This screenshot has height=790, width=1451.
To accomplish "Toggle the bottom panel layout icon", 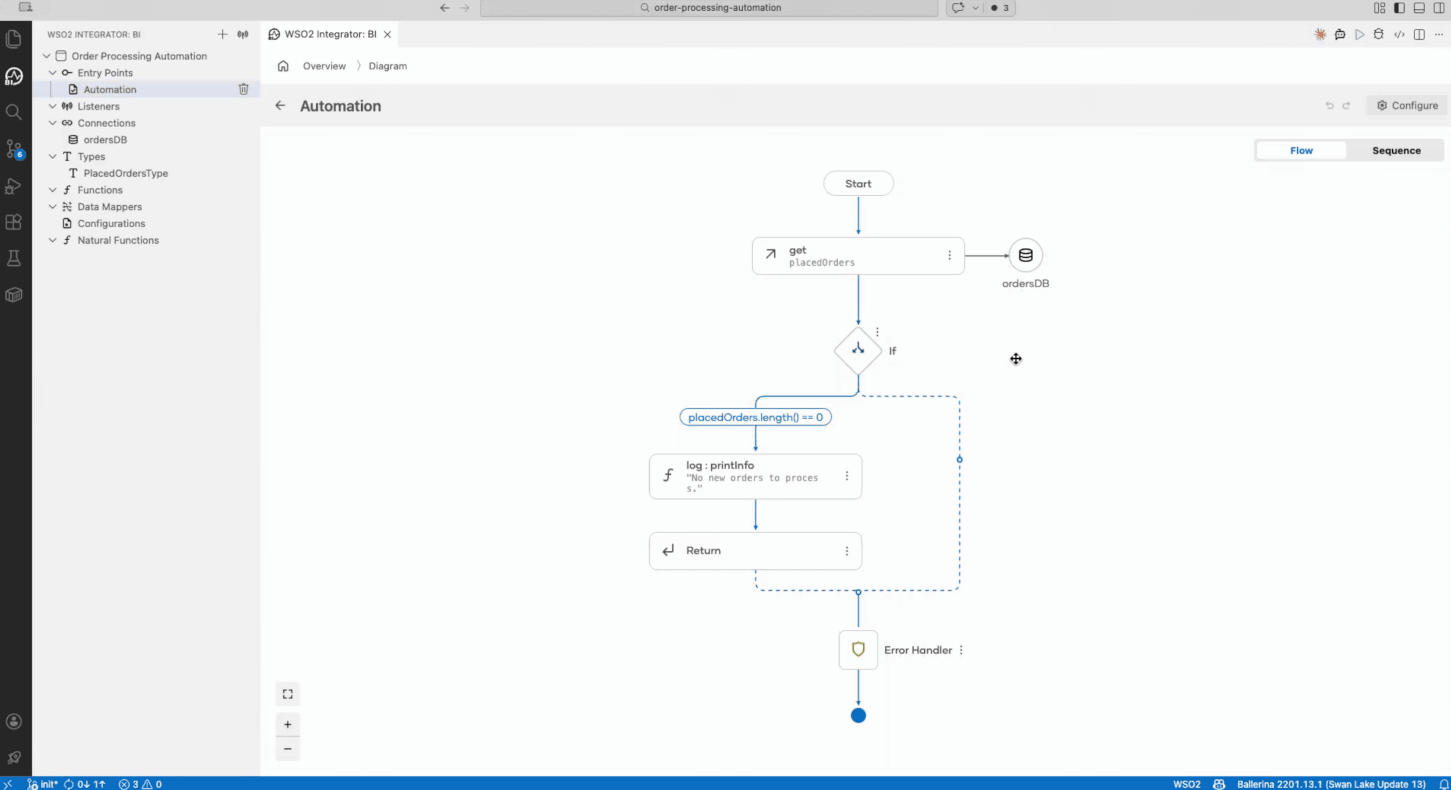I will click(x=1418, y=8).
